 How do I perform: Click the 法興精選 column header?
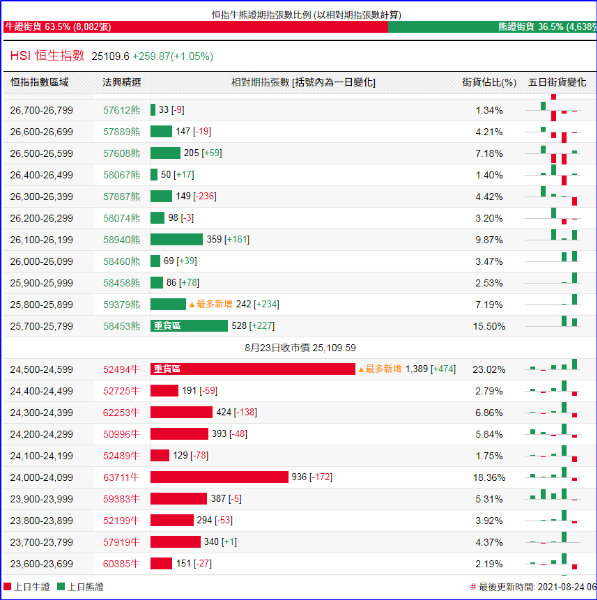tap(122, 82)
